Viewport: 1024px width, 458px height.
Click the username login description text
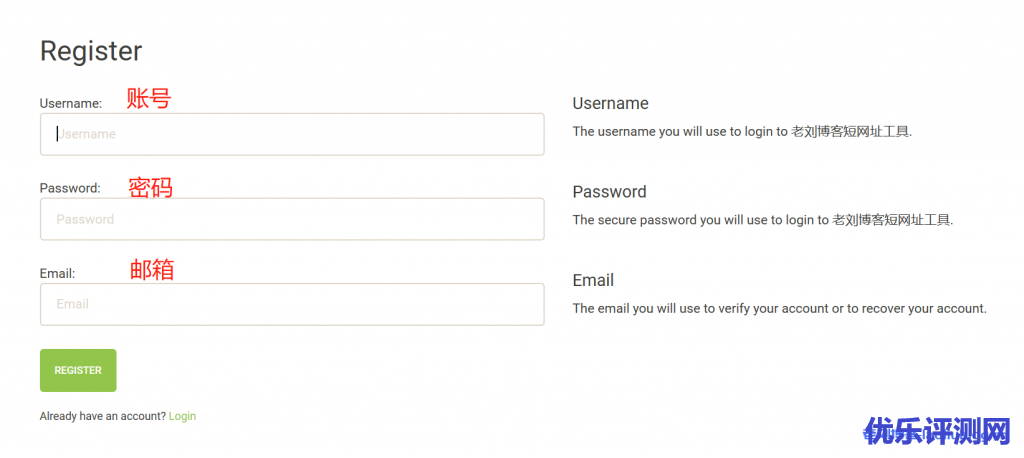[741, 131]
